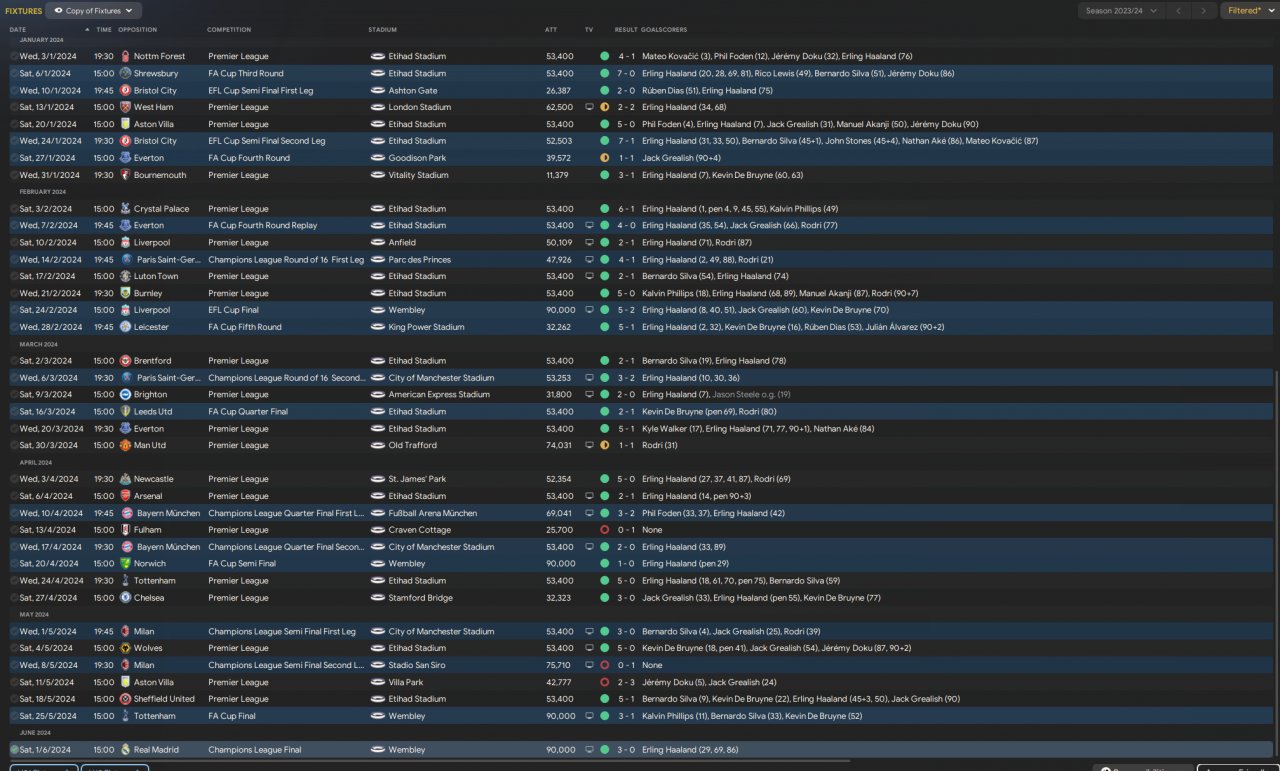Sort by the Stadium column header
Image resolution: width=1280 pixels, height=771 pixels.
point(382,30)
